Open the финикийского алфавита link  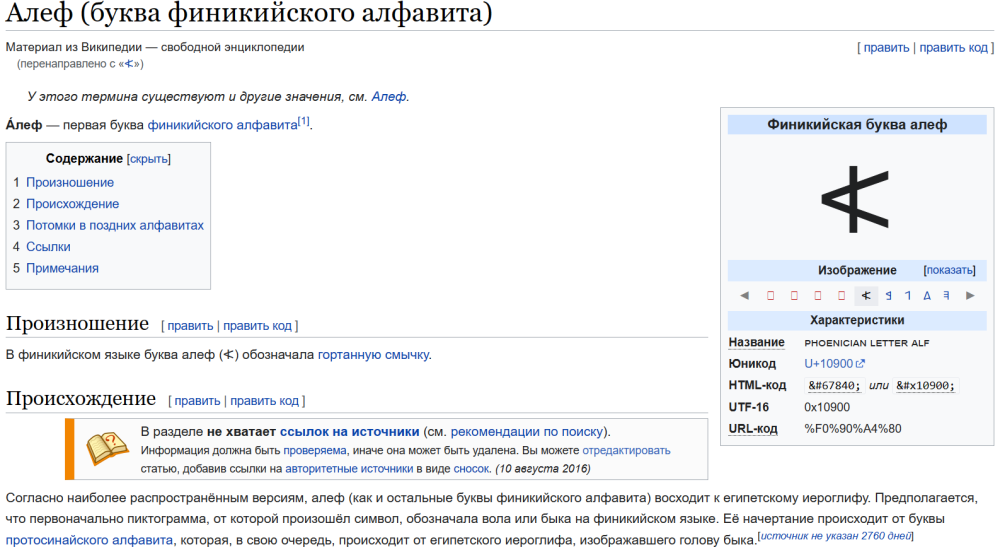[223, 126]
